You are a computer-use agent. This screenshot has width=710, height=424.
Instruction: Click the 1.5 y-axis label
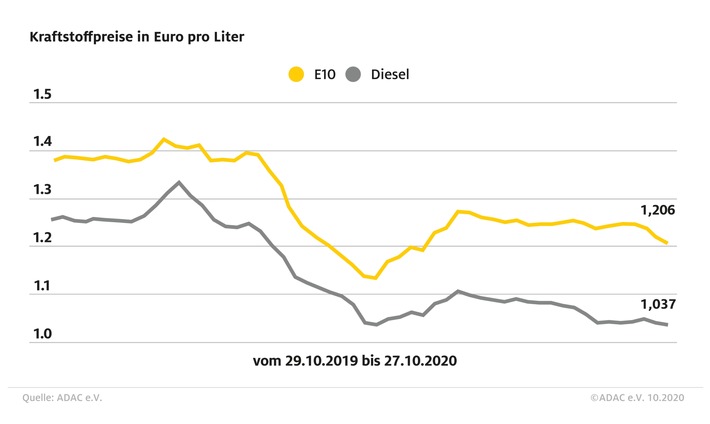[43, 94]
